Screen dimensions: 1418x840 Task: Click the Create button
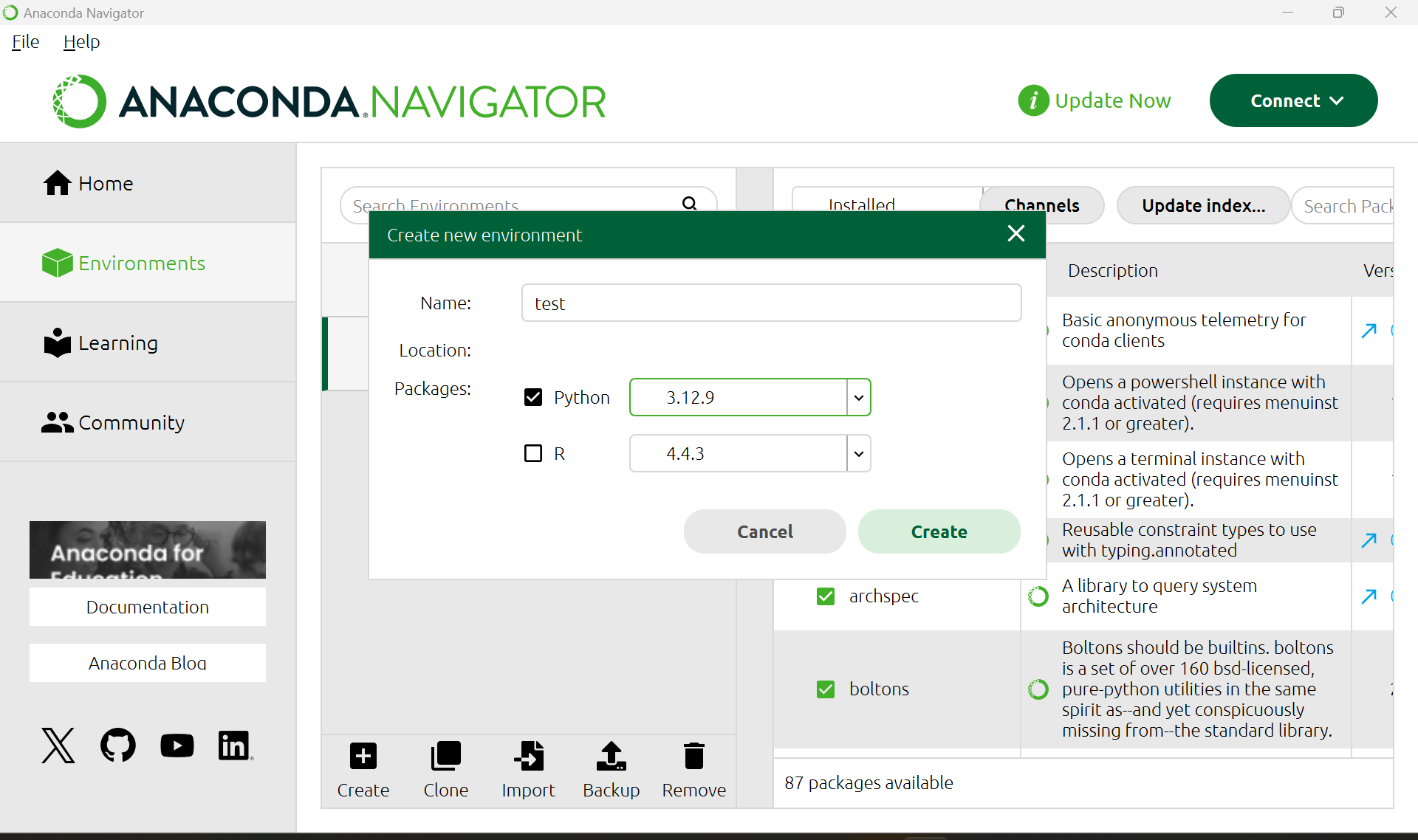pos(938,531)
